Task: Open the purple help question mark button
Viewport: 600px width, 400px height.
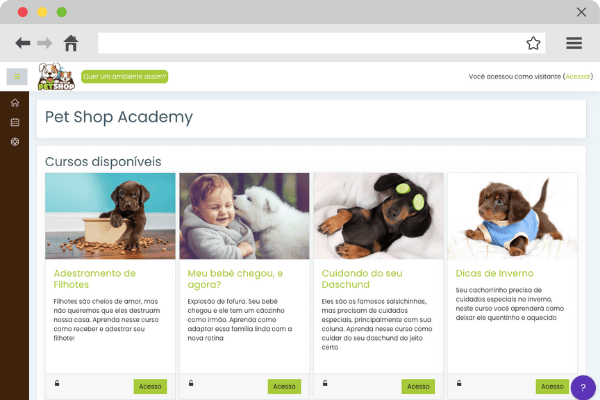Action: (583, 388)
